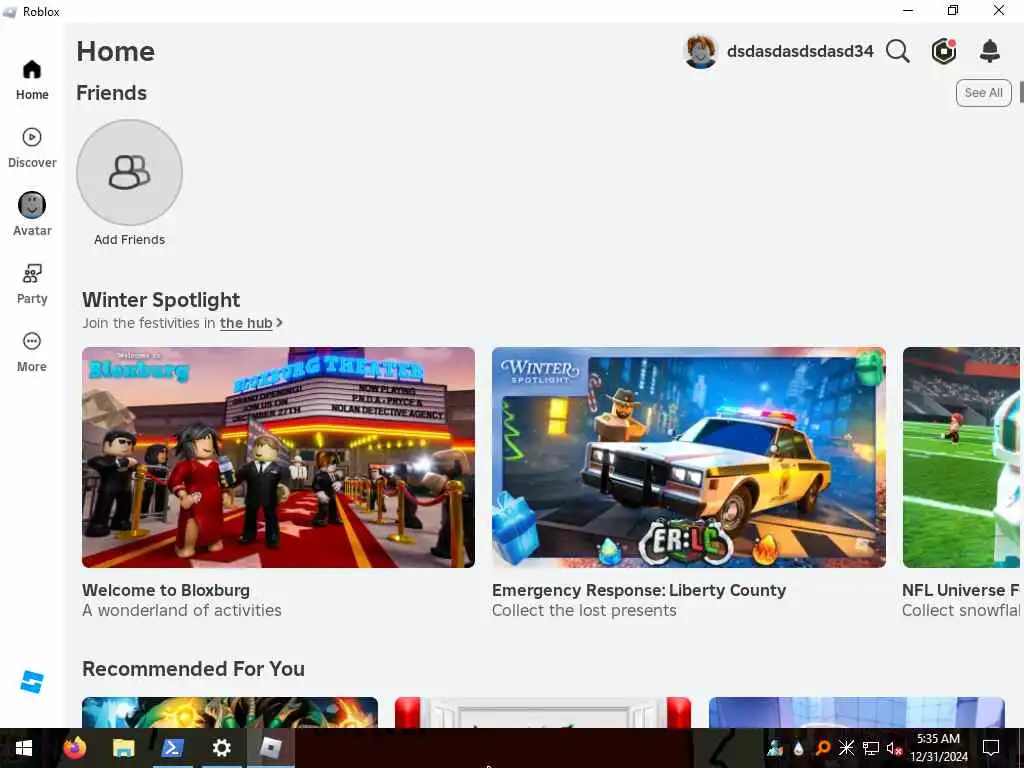Click the Add Friends circle icon

(129, 172)
